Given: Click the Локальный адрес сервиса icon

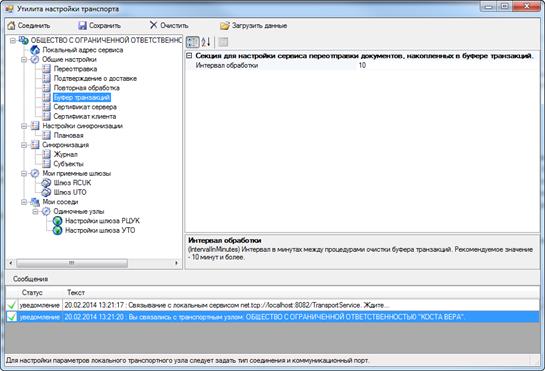Looking at the screenshot, I should point(35,50).
